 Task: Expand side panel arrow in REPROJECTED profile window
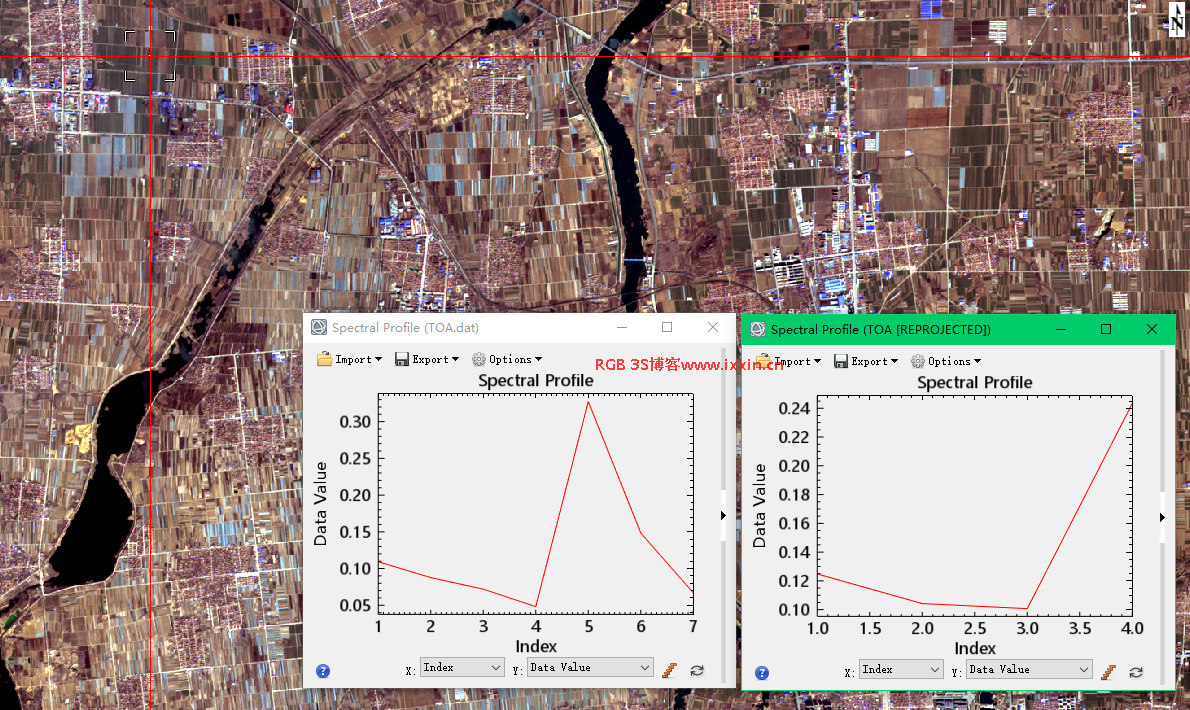tap(1162, 517)
